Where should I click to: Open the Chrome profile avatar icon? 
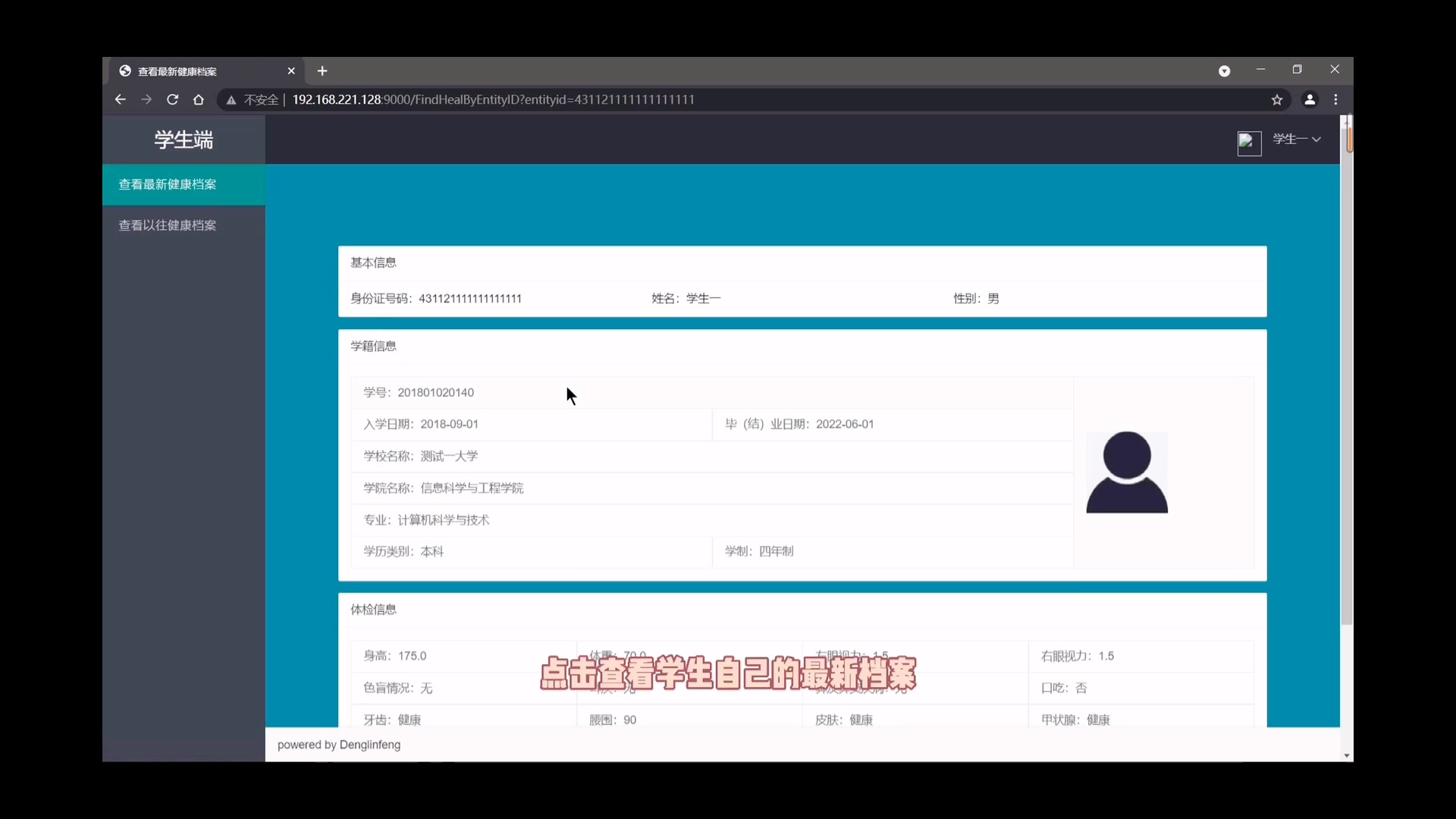click(1310, 99)
